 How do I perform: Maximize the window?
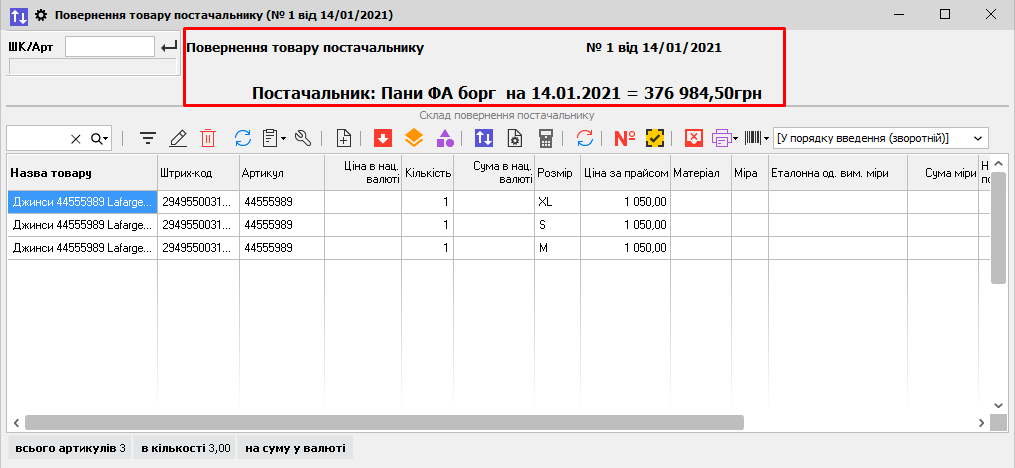(x=945, y=14)
